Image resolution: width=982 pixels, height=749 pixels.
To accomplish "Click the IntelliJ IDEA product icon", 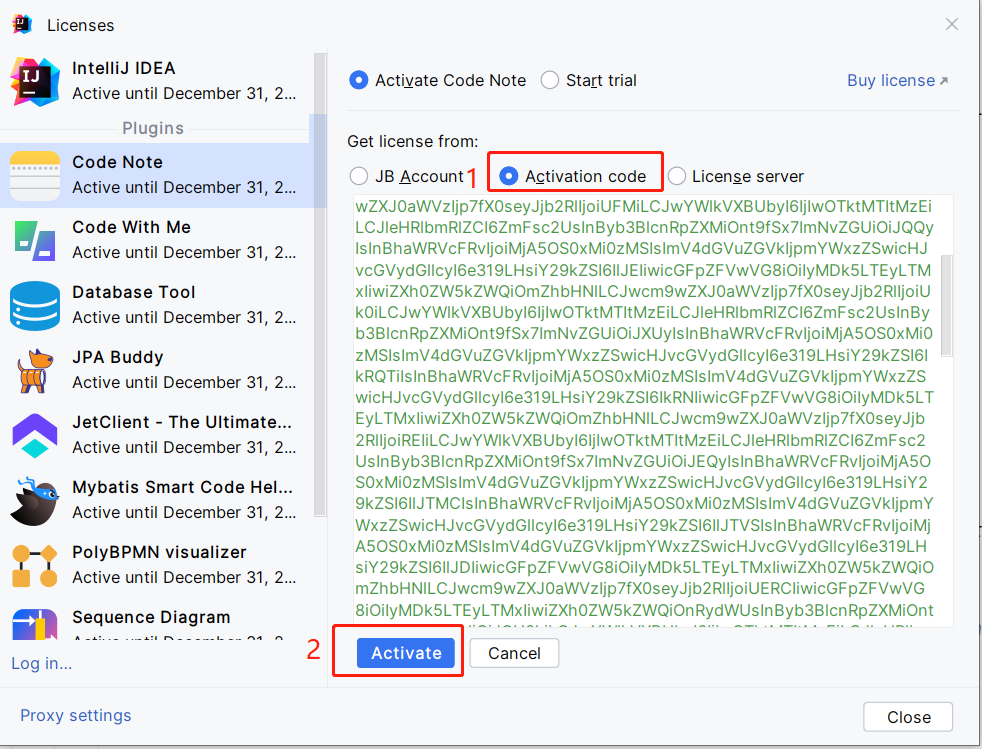I will pyautogui.click(x=35, y=82).
